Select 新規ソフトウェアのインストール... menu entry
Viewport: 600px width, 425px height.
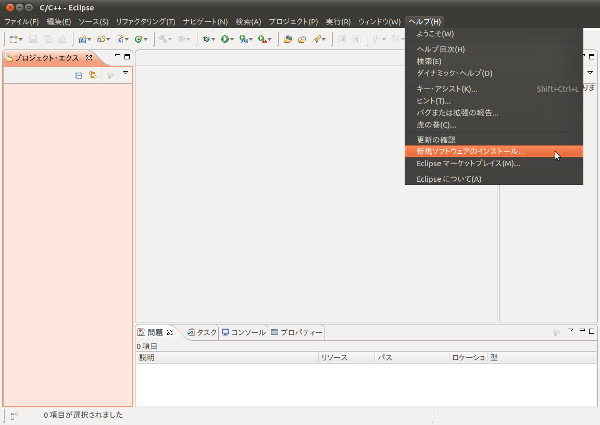pyautogui.click(x=494, y=151)
